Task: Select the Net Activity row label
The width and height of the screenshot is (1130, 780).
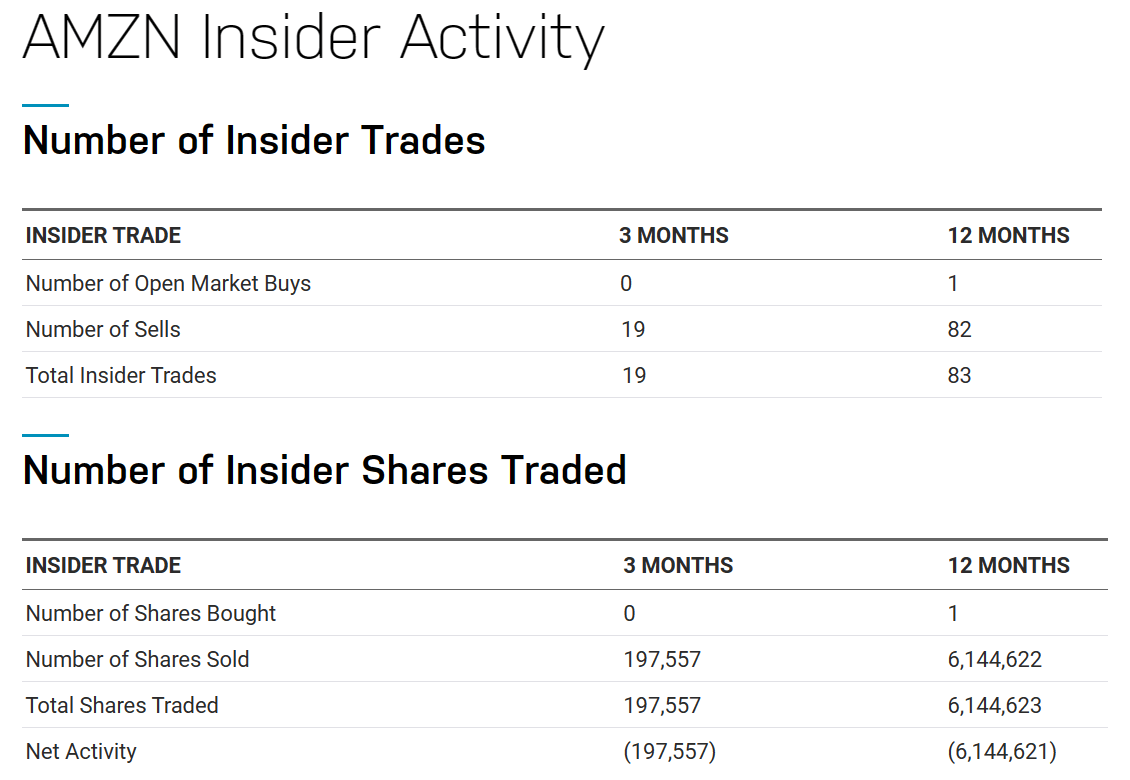Action: (x=81, y=752)
